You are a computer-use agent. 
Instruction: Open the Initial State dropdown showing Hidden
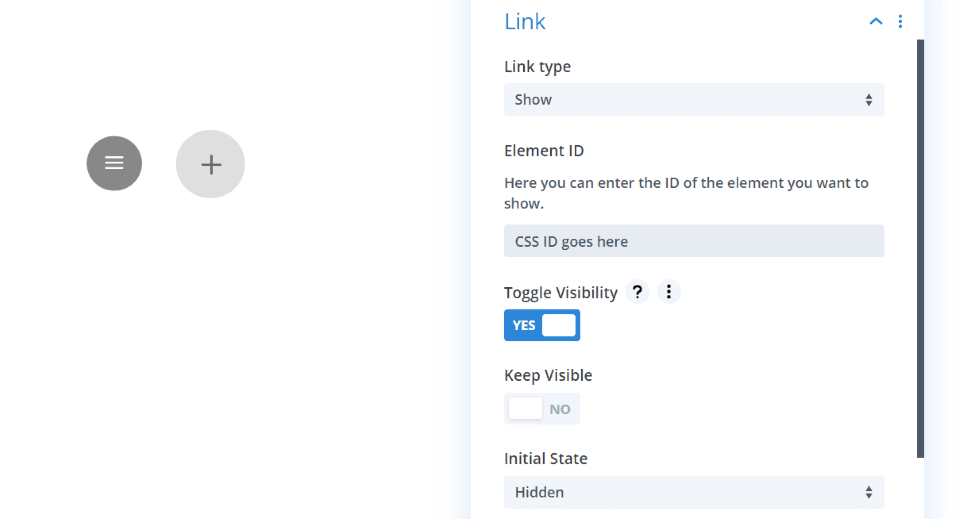pos(694,492)
